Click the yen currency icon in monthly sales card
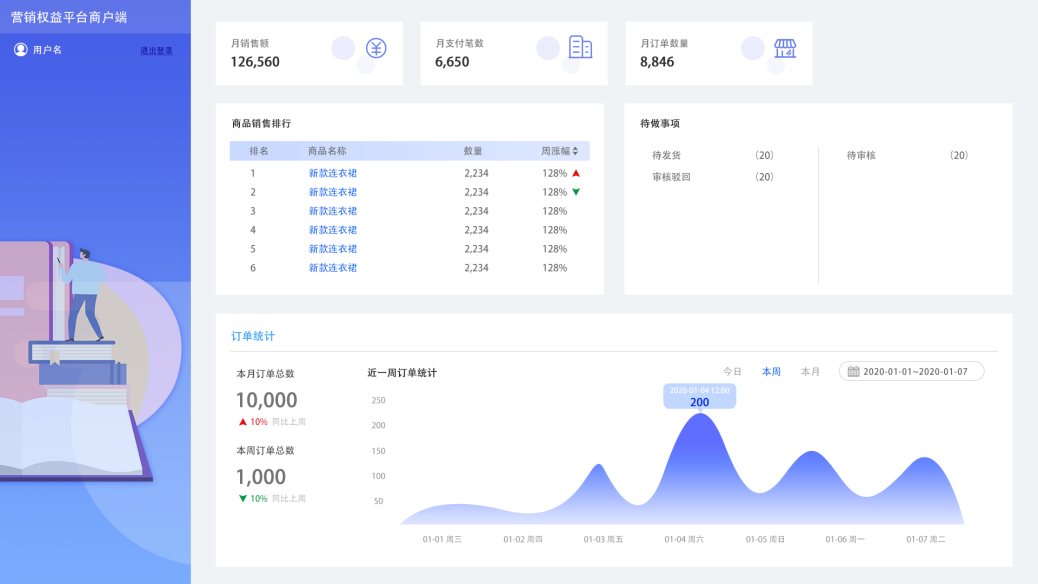1038x584 pixels. (x=375, y=48)
